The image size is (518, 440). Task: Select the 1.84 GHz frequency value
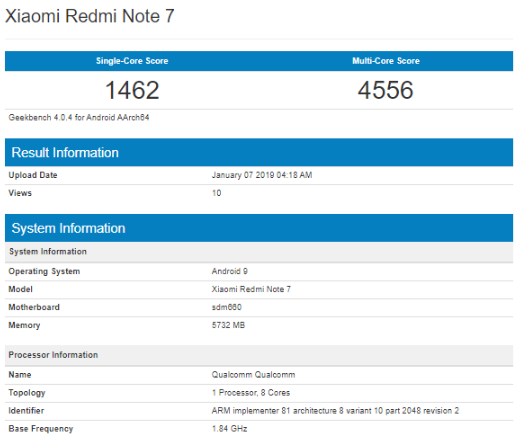pyautogui.click(x=230, y=429)
